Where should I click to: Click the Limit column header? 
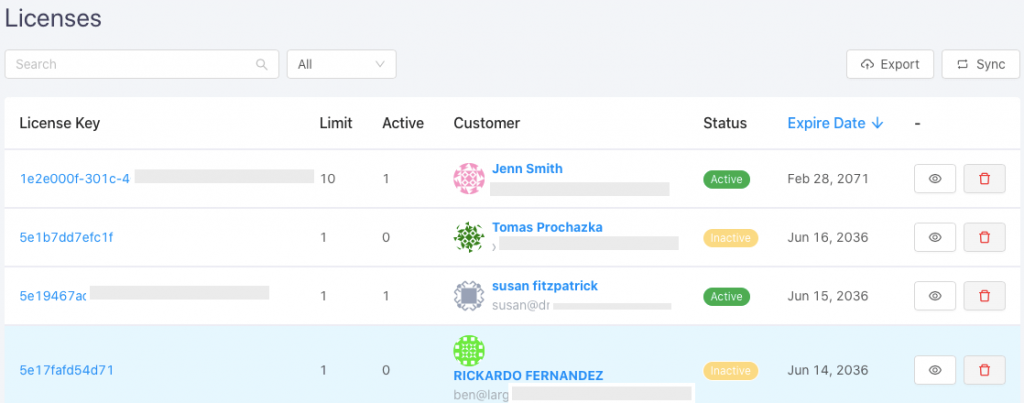point(336,123)
